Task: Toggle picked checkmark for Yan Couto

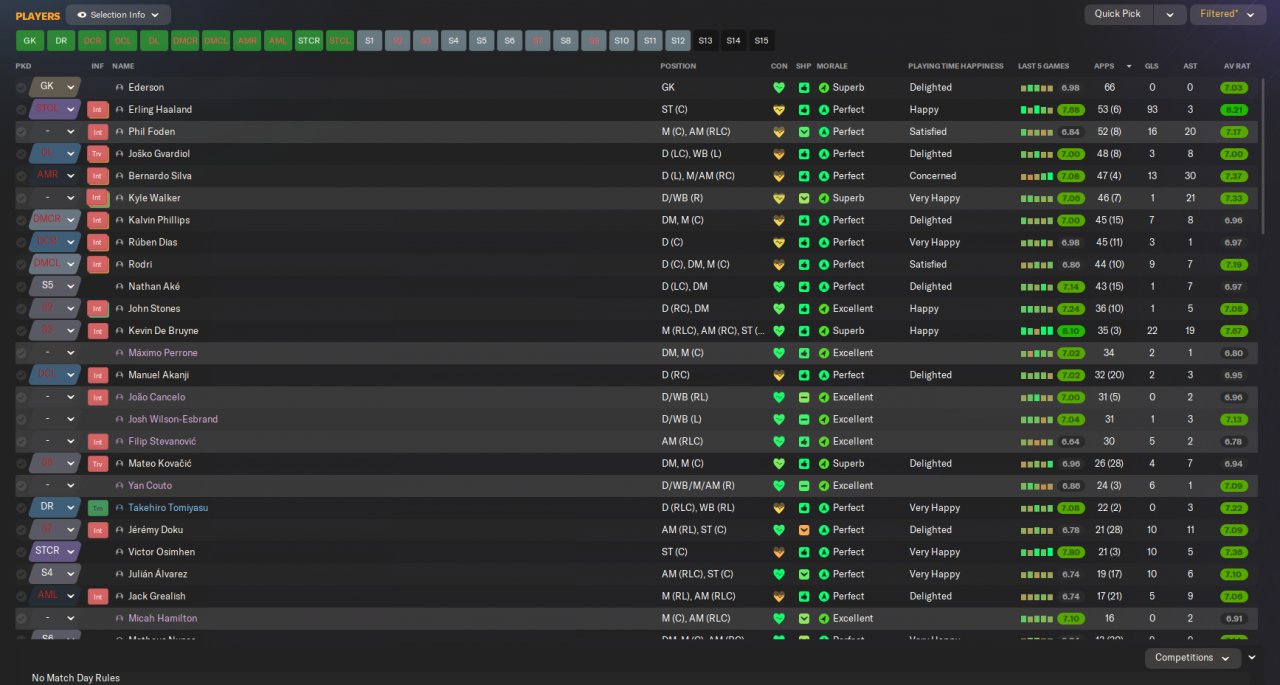Action: [x=21, y=486]
